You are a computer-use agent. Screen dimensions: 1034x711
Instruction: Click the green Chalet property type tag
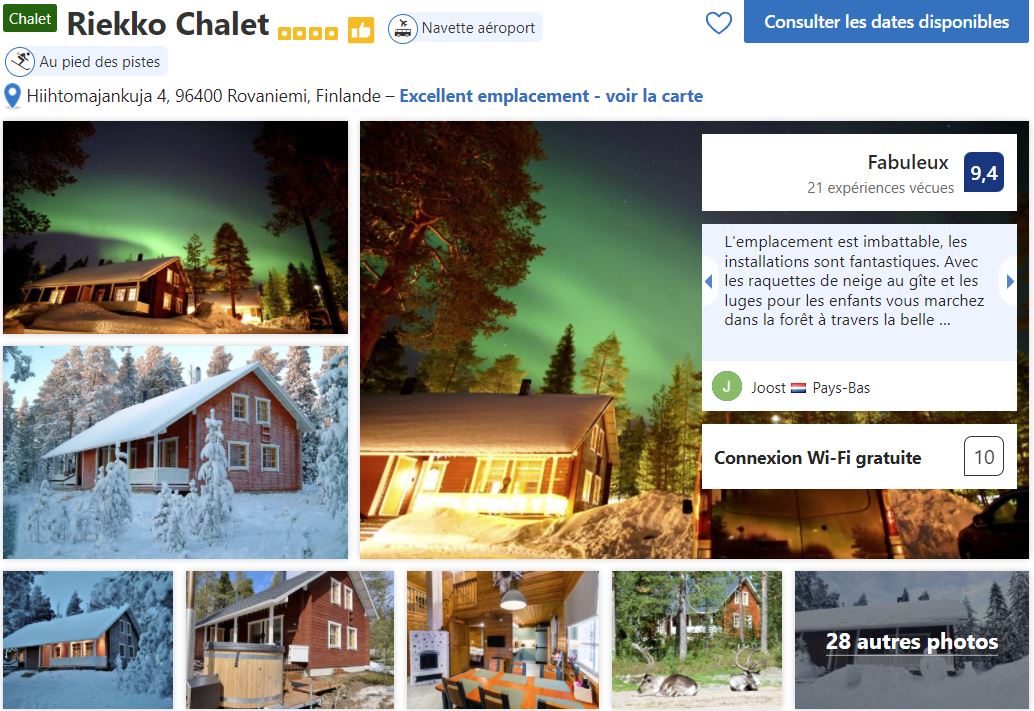pyautogui.click(x=30, y=19)
